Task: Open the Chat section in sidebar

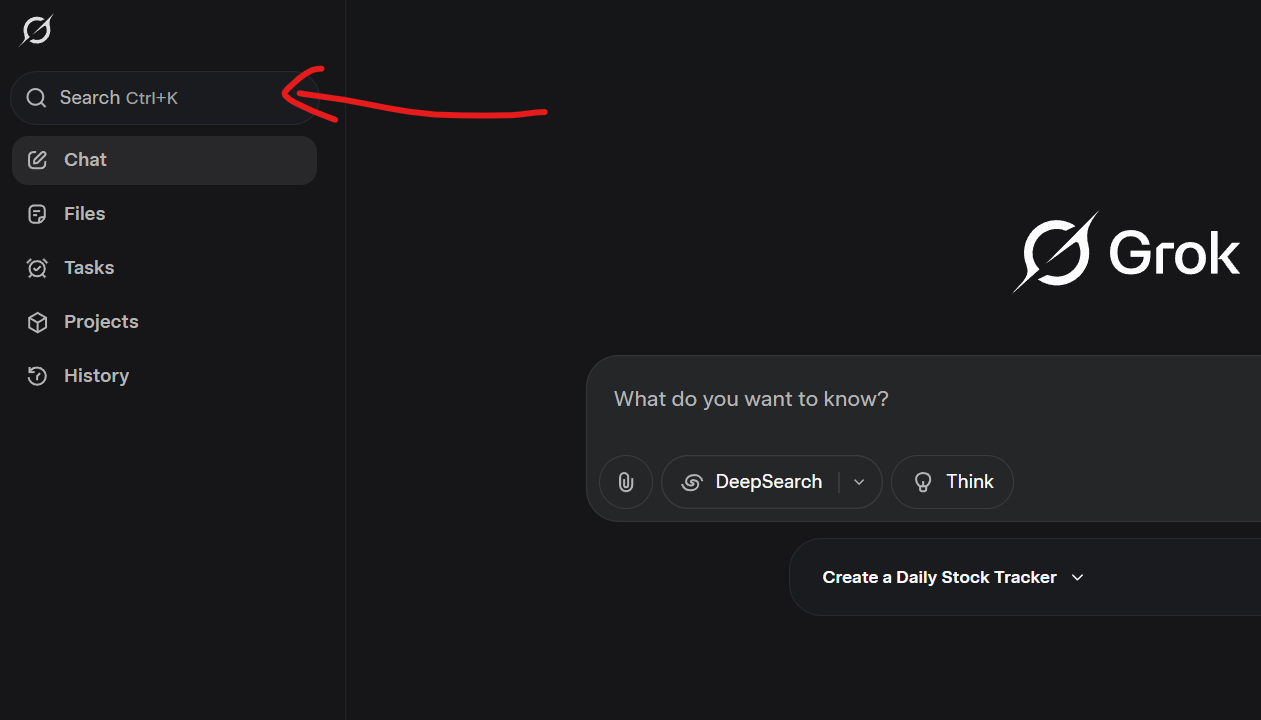Action: tap(164, 160)
